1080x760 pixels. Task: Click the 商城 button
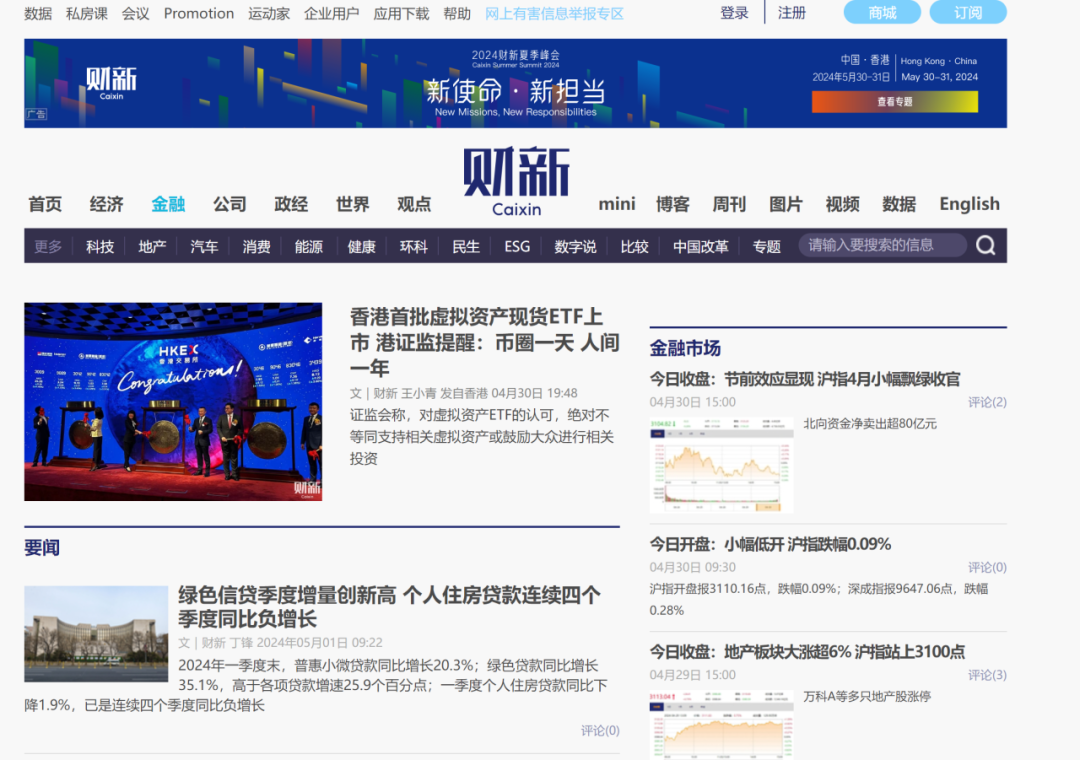click(882, 12)
